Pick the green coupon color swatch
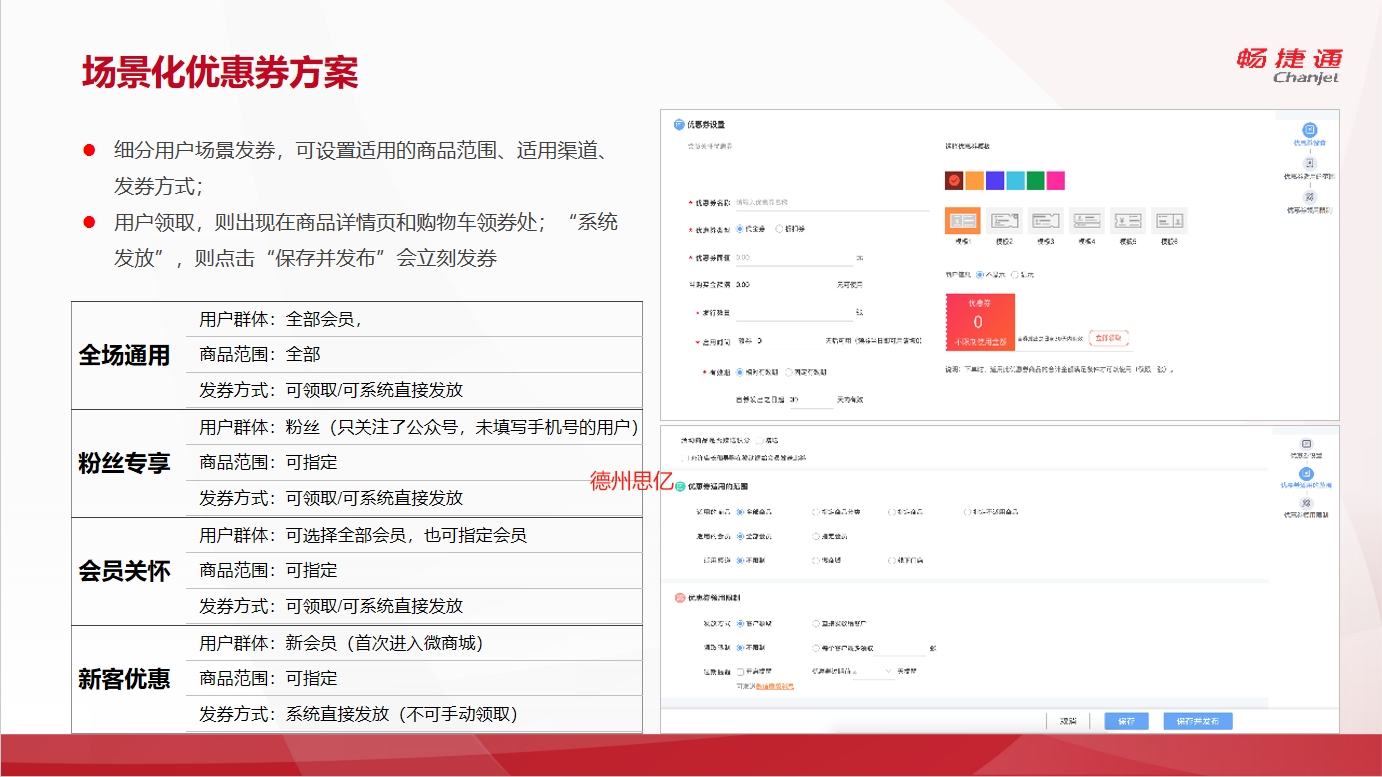 pyautogui.click(x=1035, y=181)
